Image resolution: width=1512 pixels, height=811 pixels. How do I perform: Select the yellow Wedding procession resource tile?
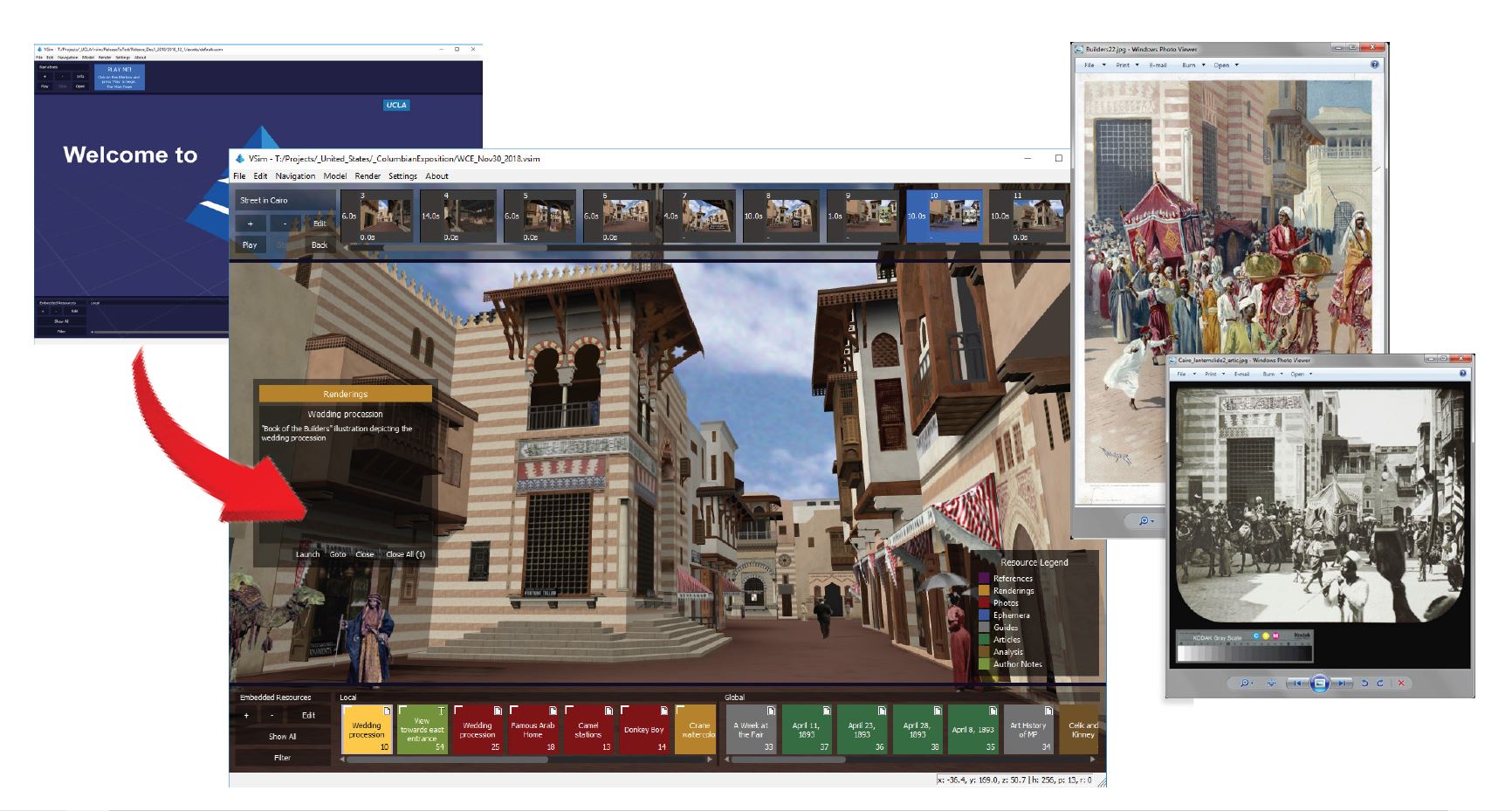[367, 730]
